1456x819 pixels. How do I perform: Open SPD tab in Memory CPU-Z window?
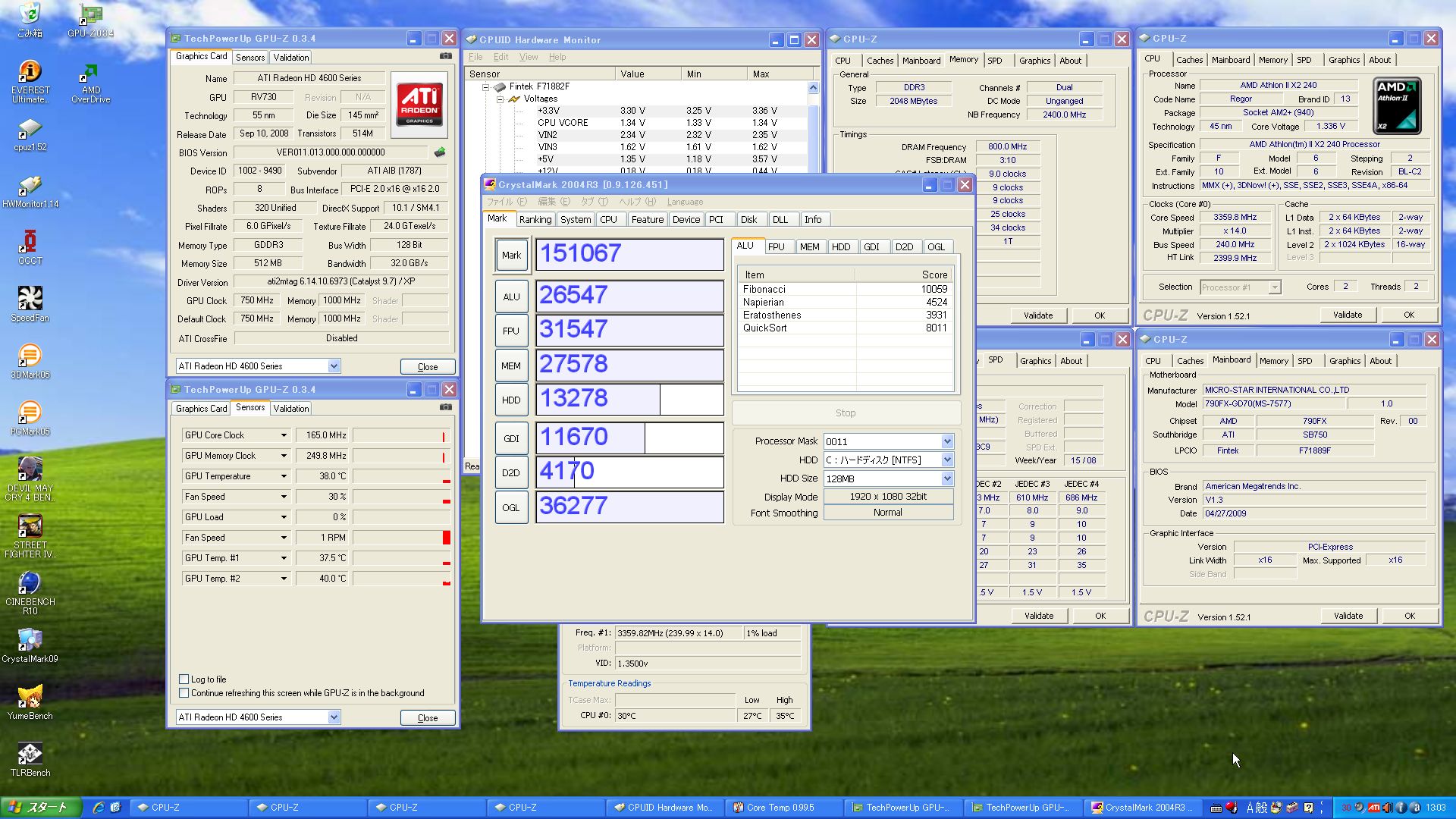(995, 61)
